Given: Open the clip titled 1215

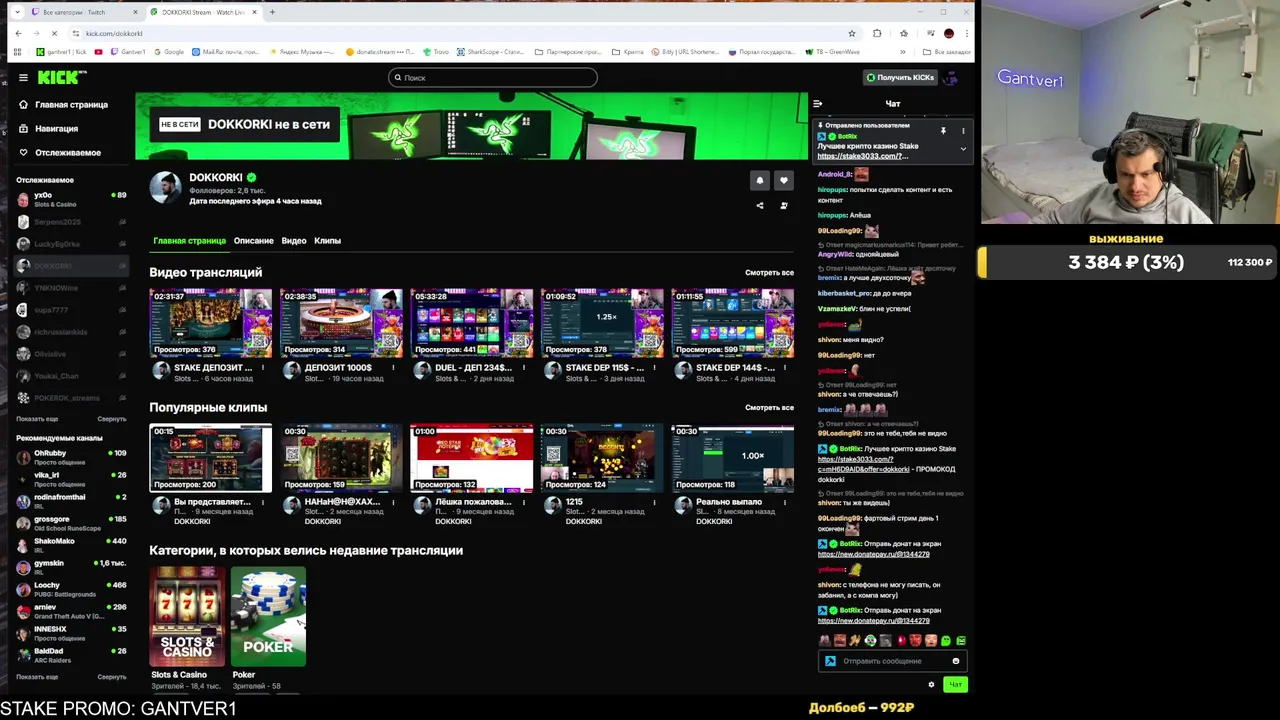Looking at the screenshot, I should point(602,458).
